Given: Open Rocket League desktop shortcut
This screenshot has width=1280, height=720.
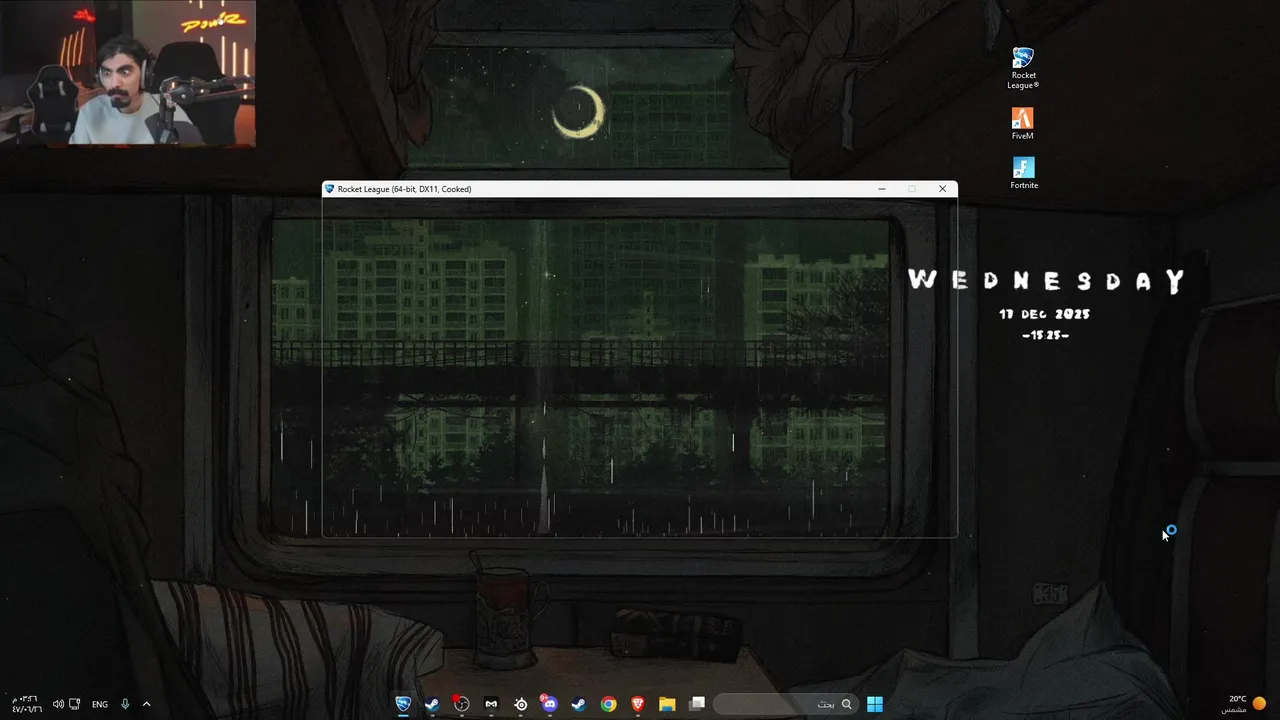Looking at the screenshot, I should (x=1022, y=68).
